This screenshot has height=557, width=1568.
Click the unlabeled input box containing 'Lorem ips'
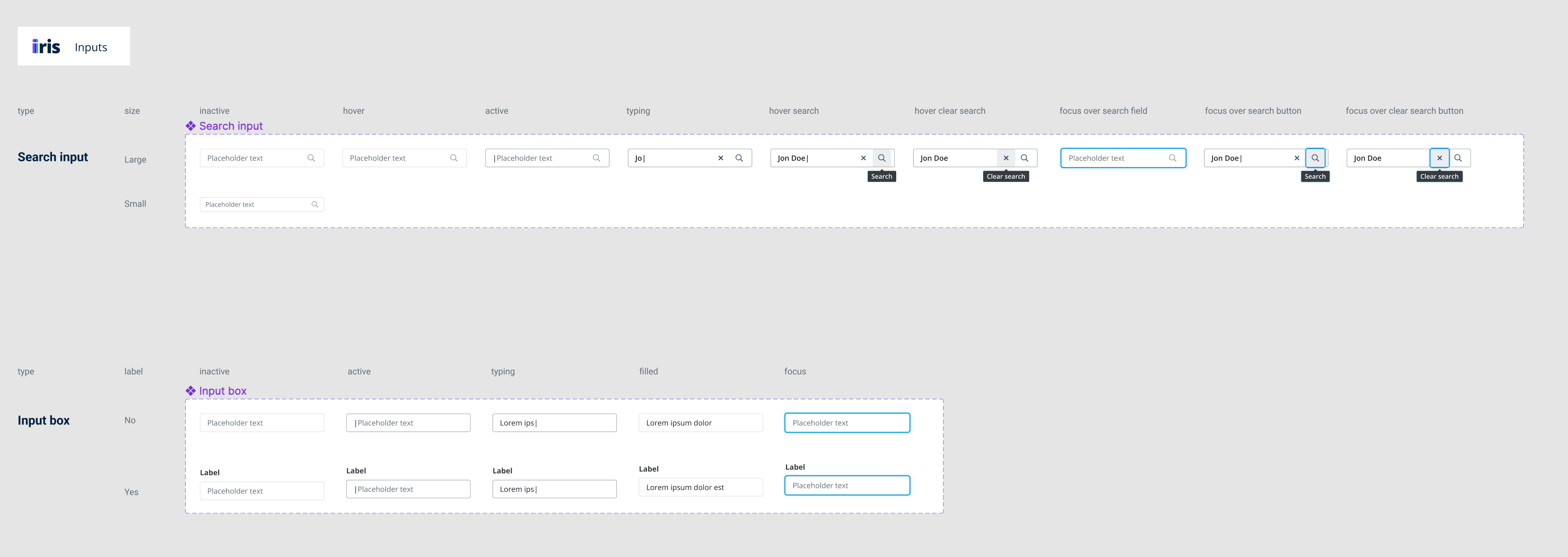555,423
